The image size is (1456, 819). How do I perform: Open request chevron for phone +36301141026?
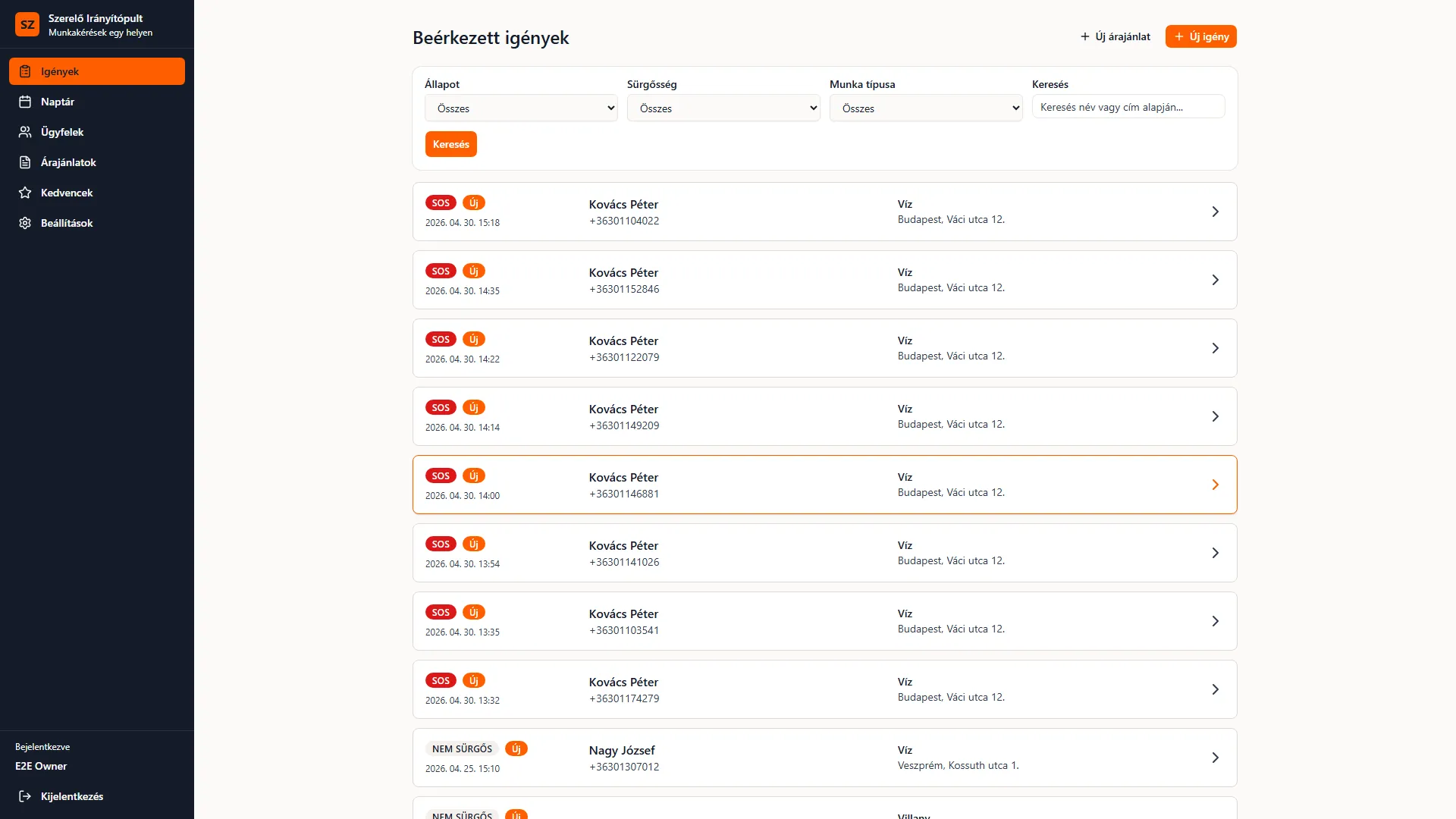(x=1215, y=553)
